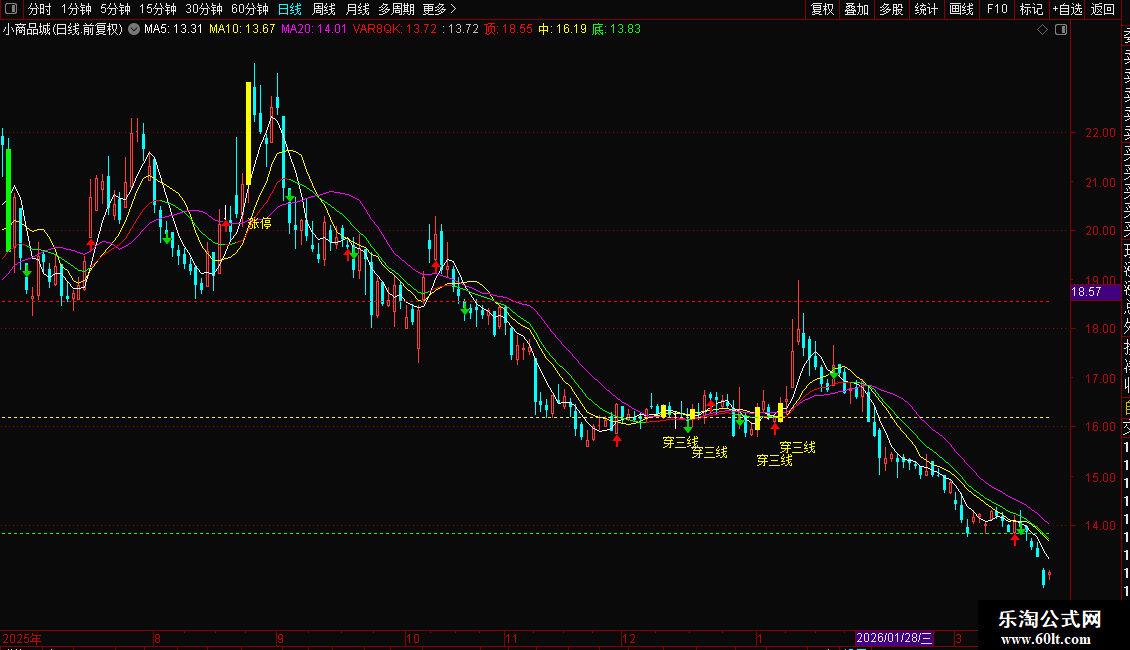The height and width of the screenshot is (650, 1130).
Task: Select the 60分钟 period tab
Action: (x=250, y=9)
